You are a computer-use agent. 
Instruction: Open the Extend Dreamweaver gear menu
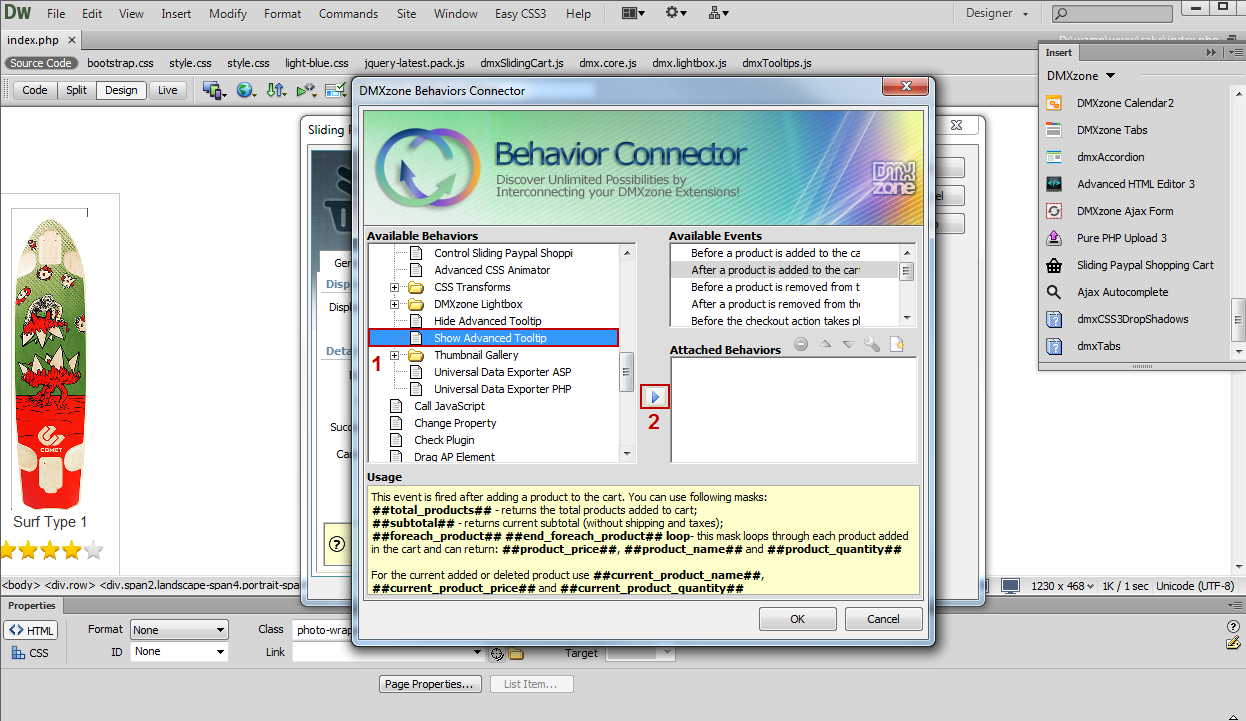coord(676,13)
